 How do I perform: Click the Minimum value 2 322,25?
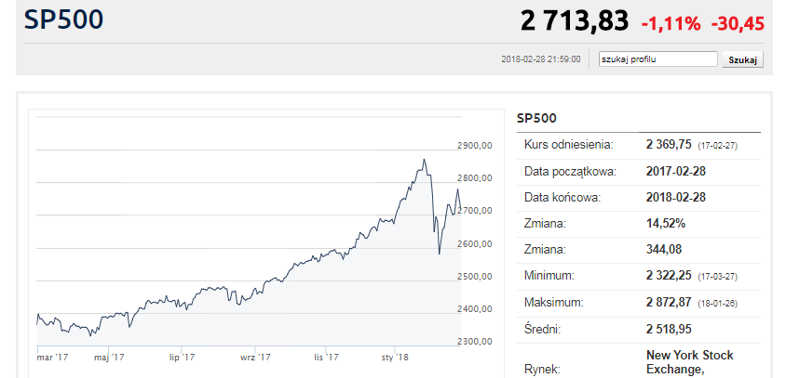(669, 276)
